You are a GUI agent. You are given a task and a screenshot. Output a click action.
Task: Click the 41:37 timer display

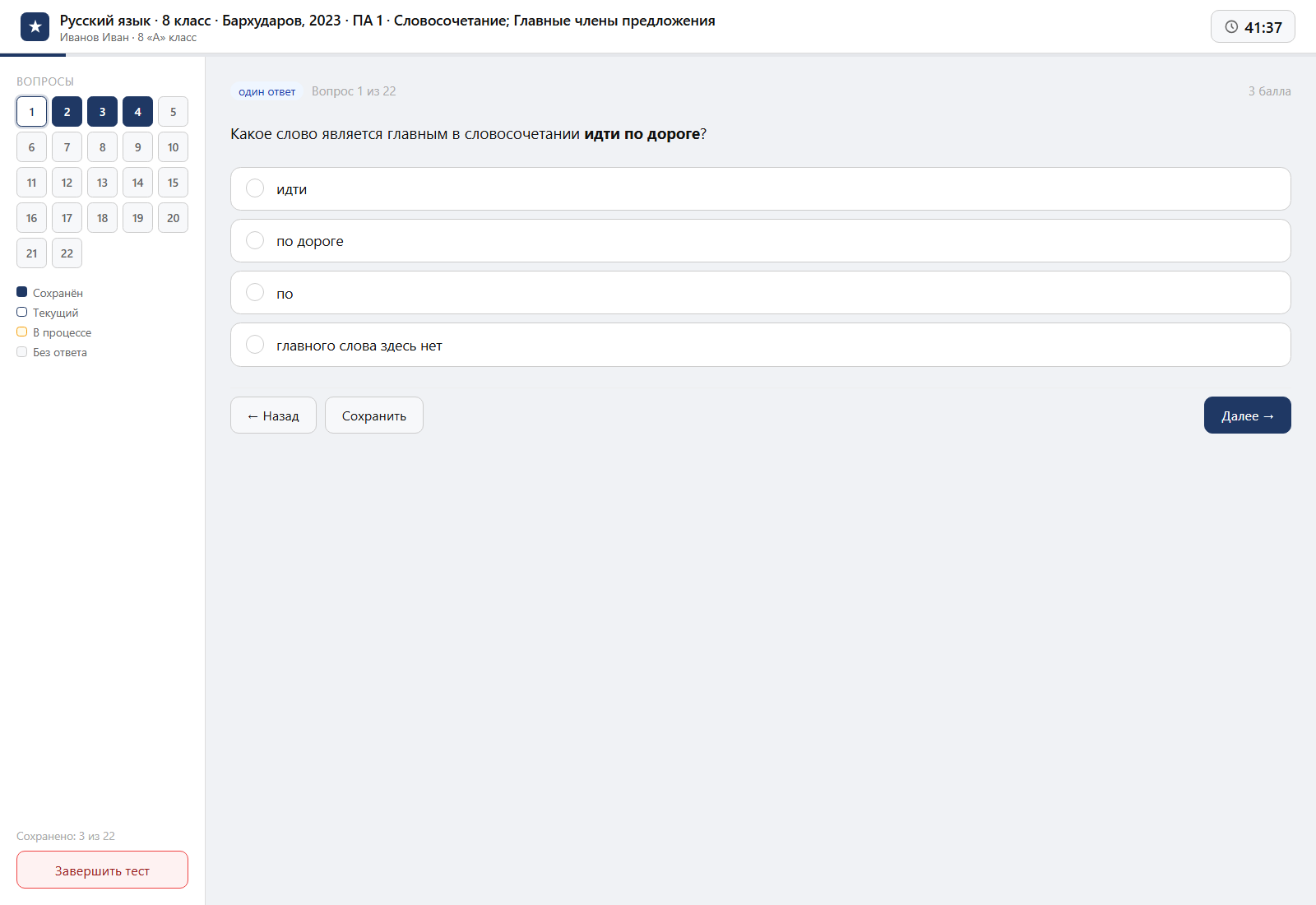[x=1253, y=26]
